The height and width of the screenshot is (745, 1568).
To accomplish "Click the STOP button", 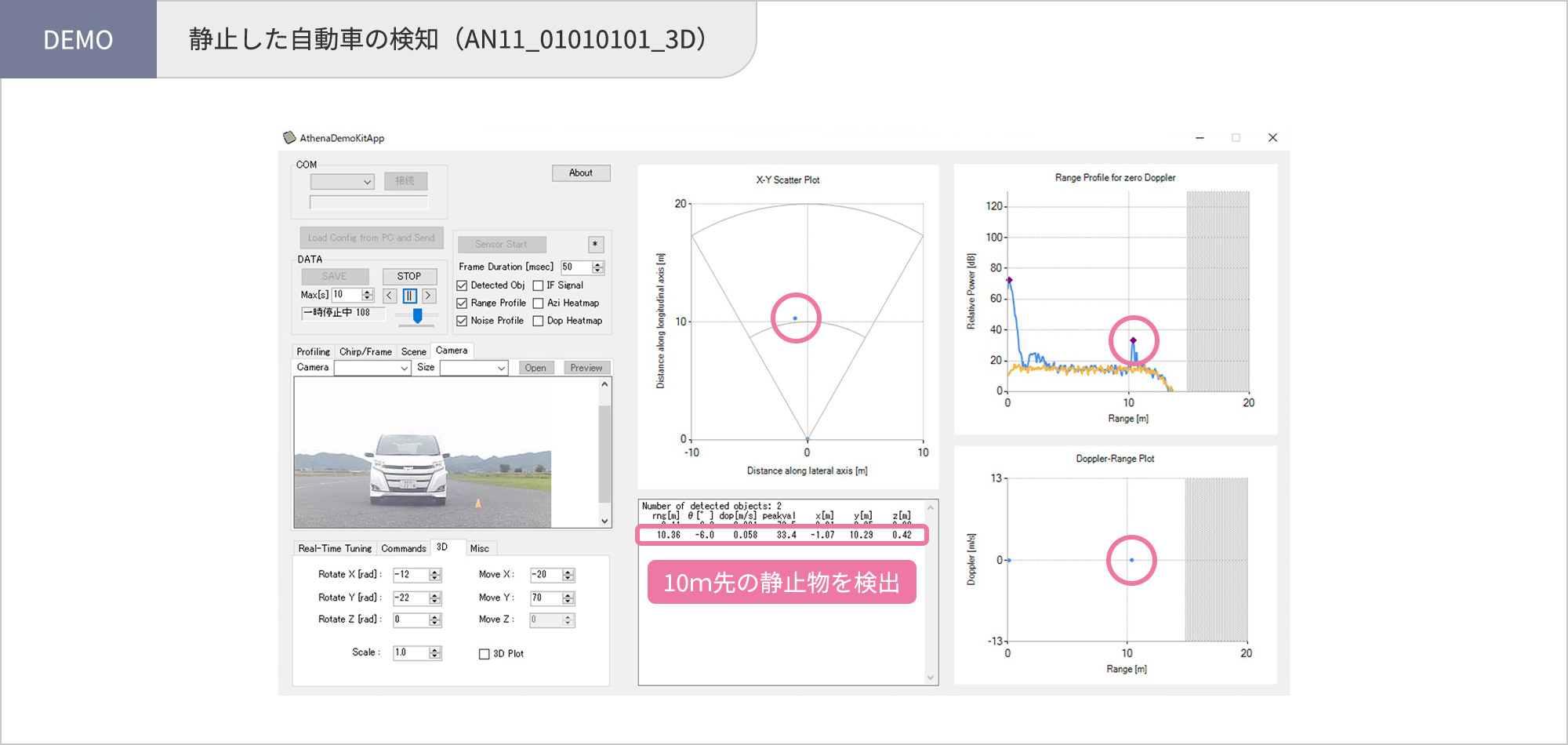I will [409, 277].
